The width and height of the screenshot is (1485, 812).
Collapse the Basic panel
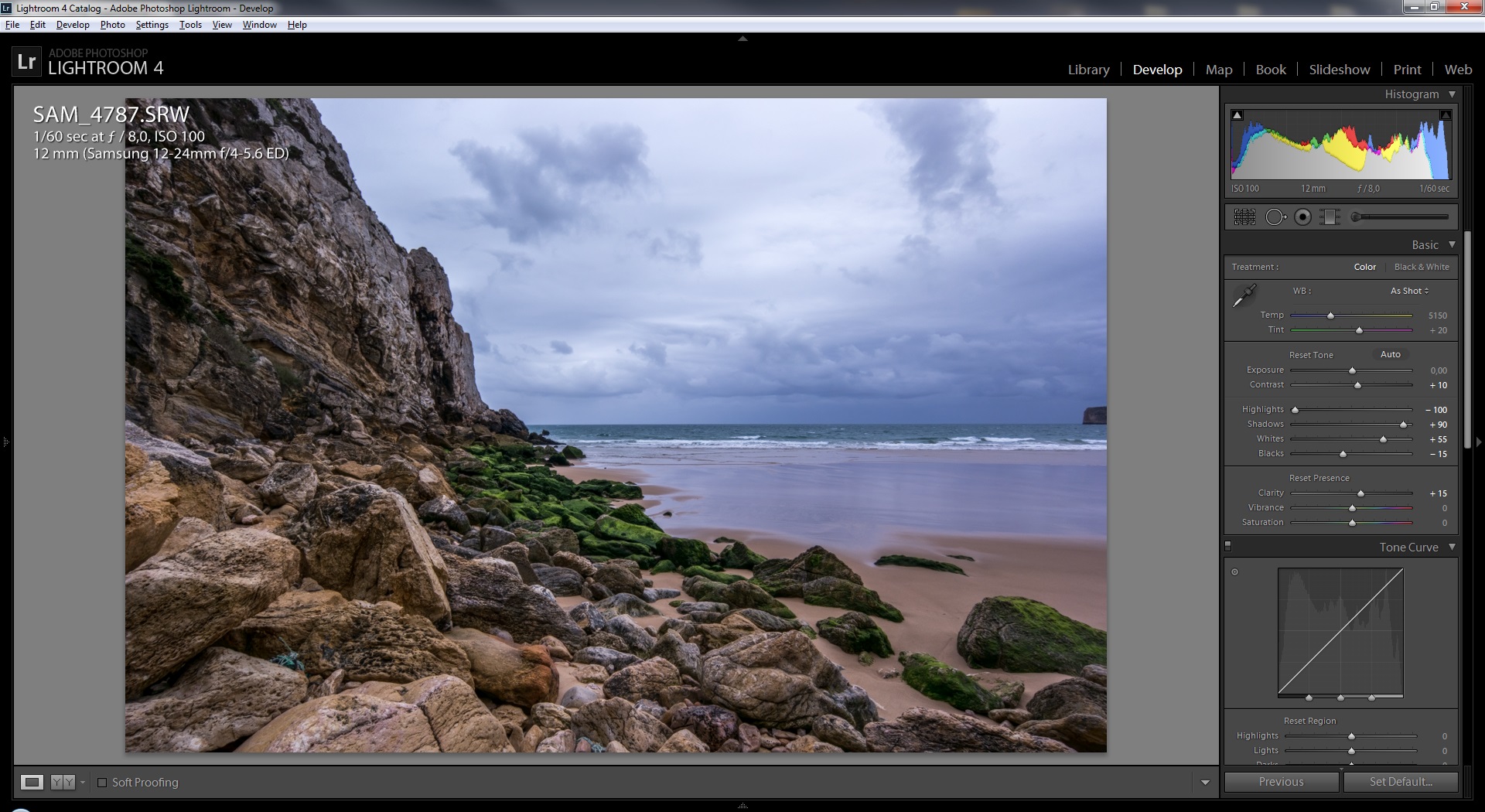point(1452,244)
